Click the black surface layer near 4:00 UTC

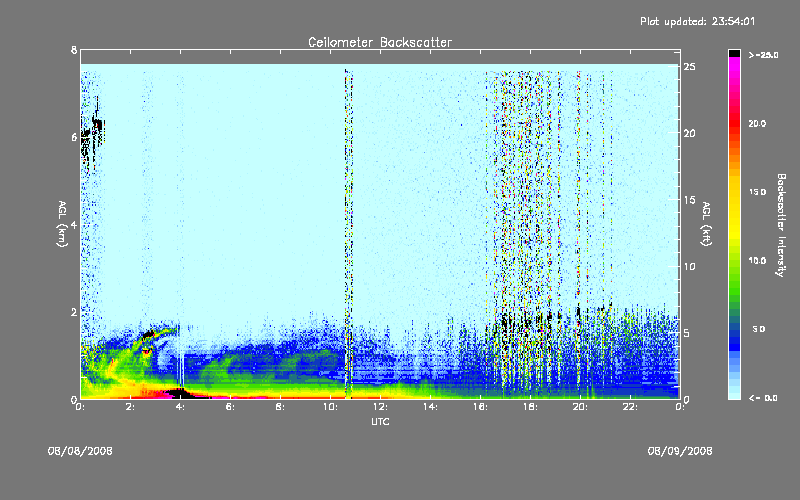(x=180, y=393)
